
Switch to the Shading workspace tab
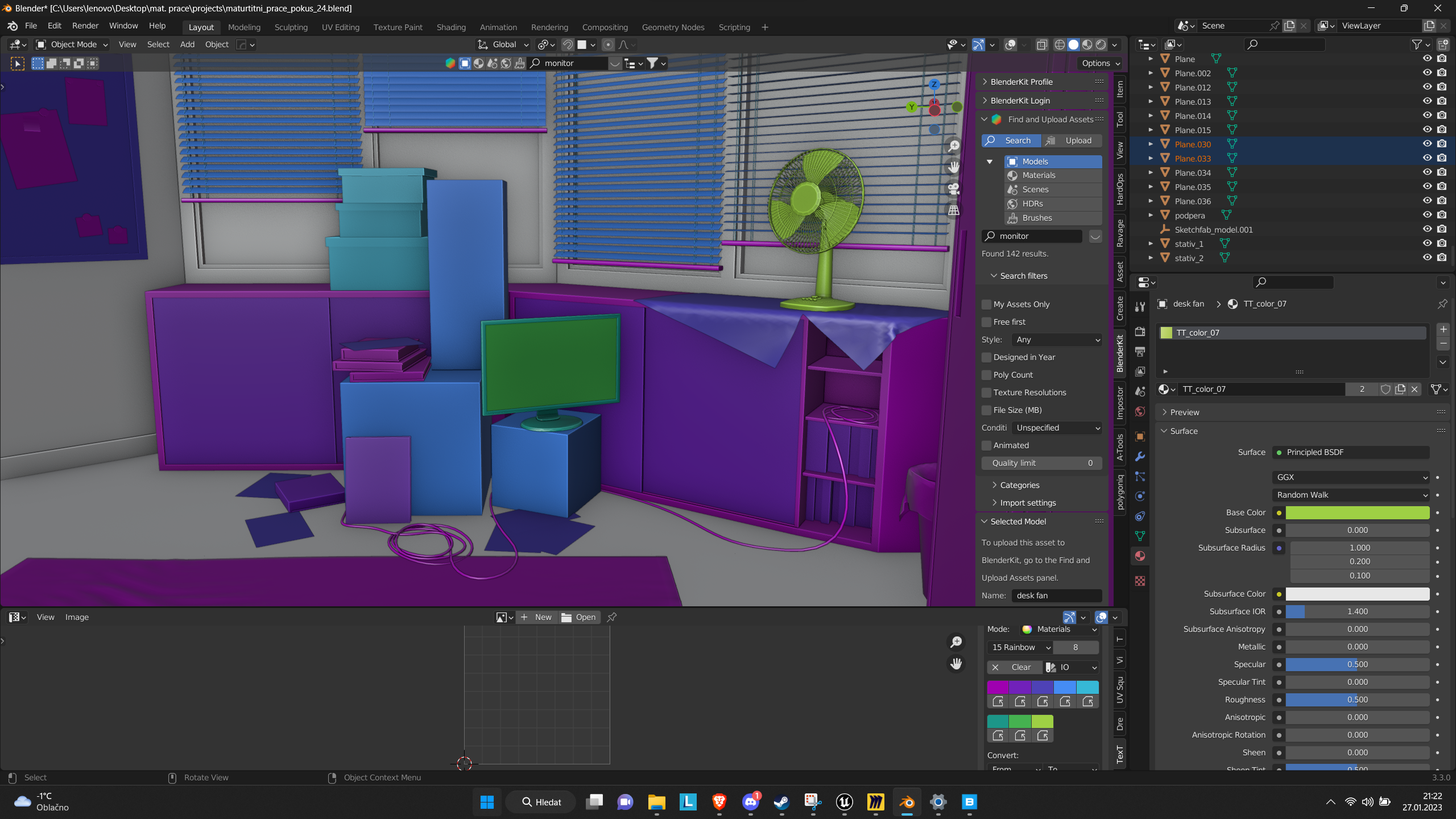point(450,27)
